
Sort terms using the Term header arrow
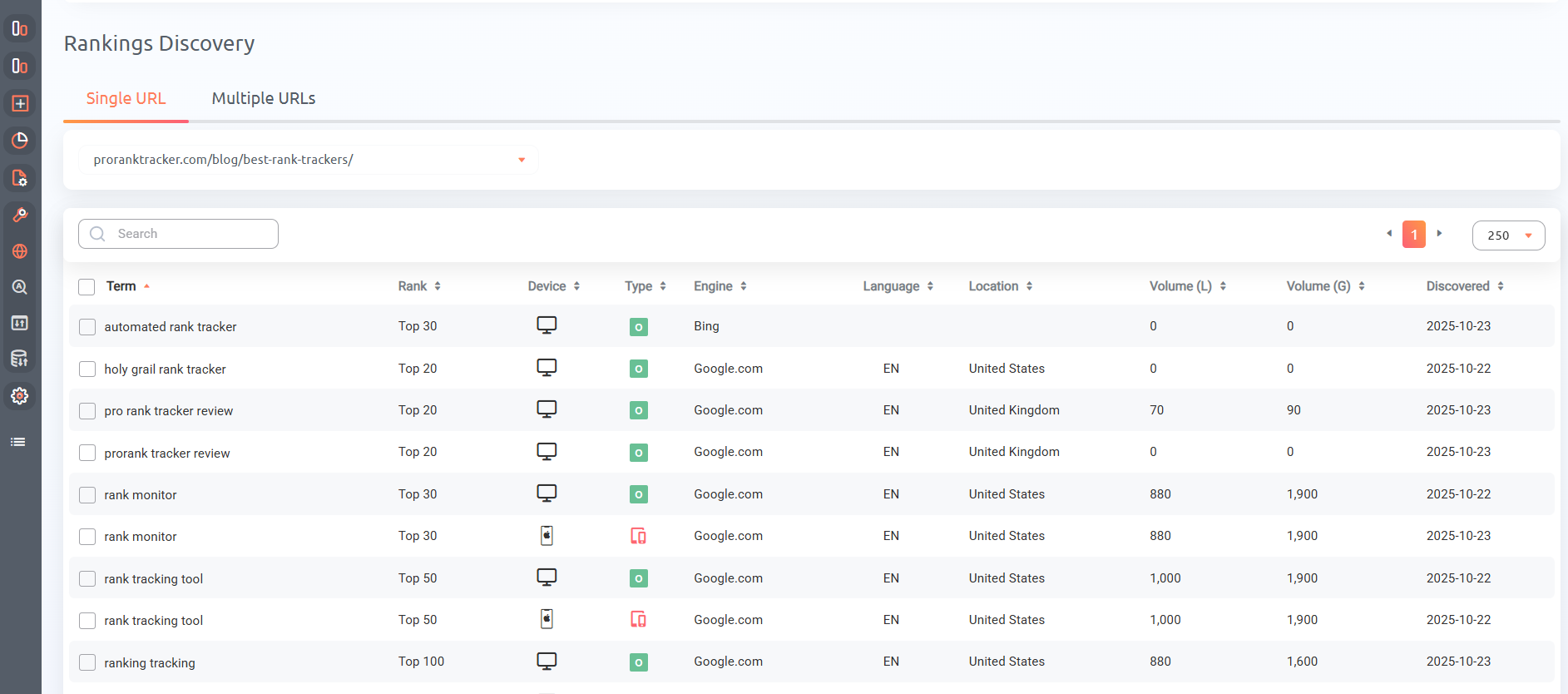click(x=146, y=286)
